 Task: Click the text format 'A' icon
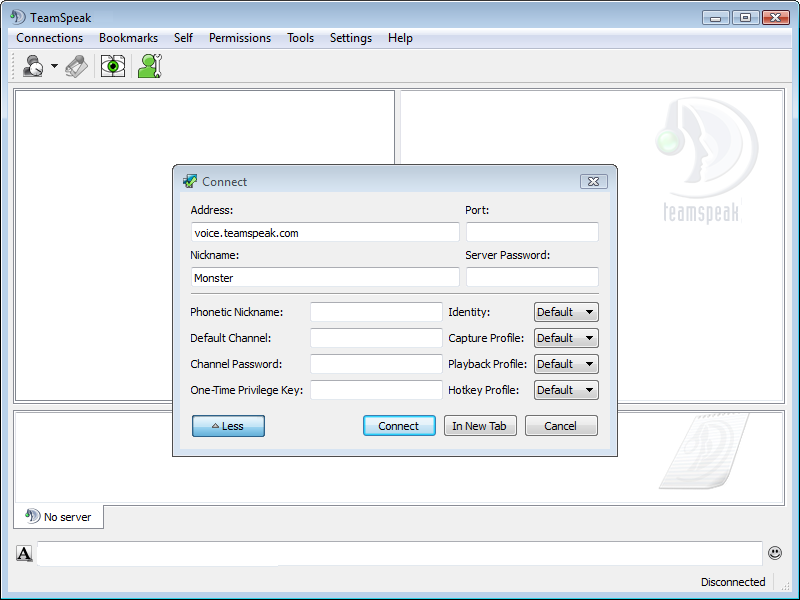(x=24, y=553)
